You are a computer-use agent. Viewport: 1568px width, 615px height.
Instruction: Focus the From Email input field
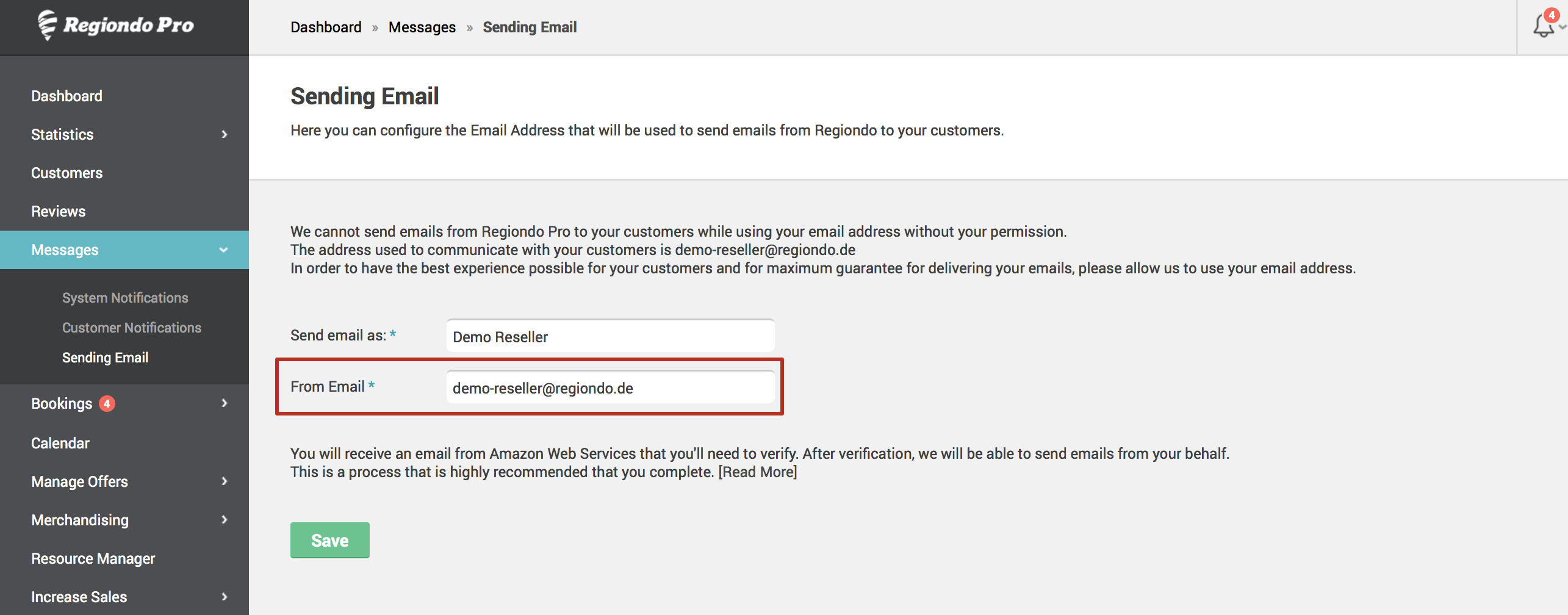[610, 387]
